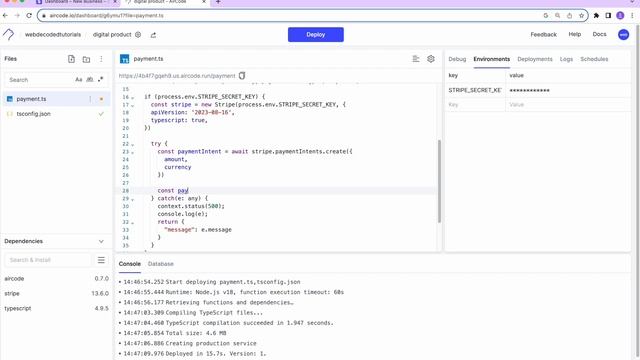Click the browser back arrow
Viewport: 640px width, 360px height.
click(5, 16)
